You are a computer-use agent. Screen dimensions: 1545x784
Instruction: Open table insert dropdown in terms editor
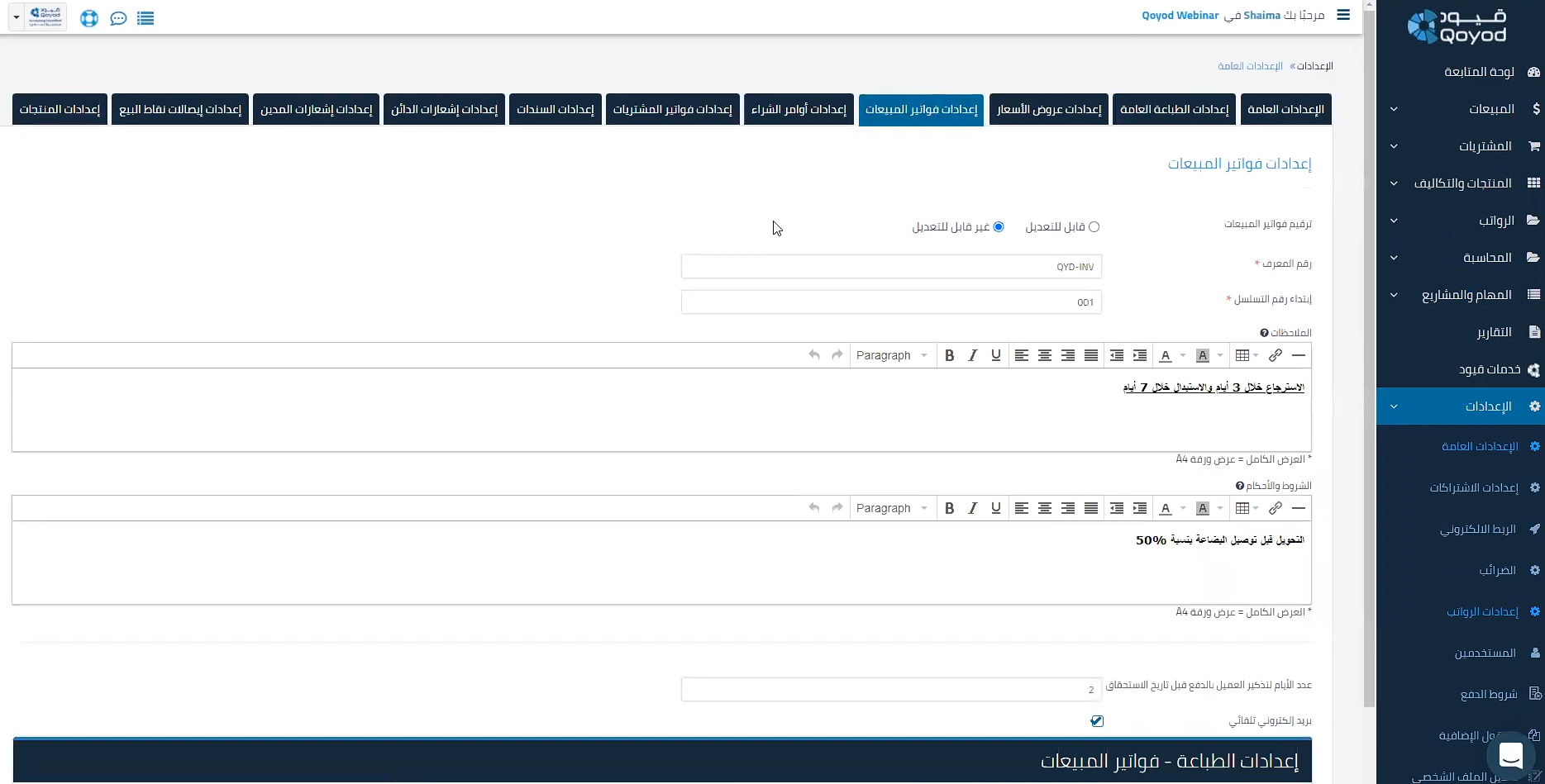pos(1246,508)
